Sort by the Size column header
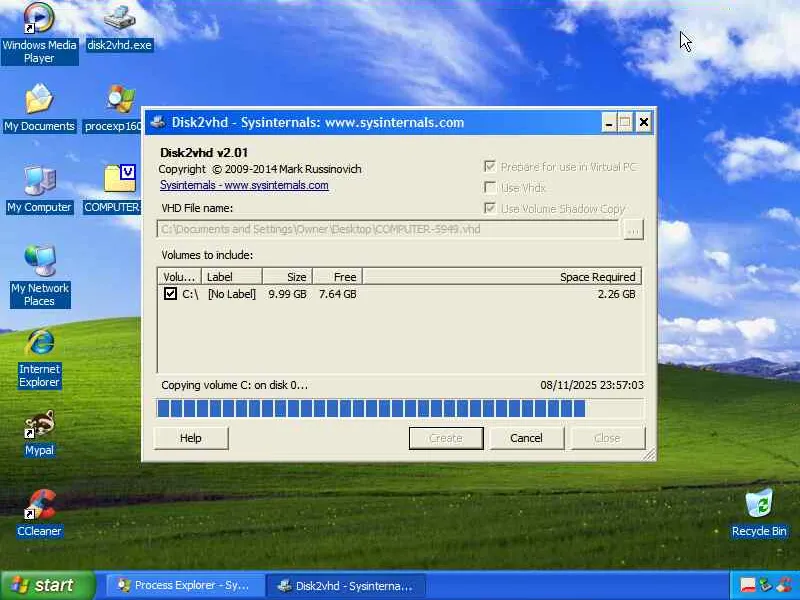The width and height of the screenshot is (800, 600). click(287, 277)
